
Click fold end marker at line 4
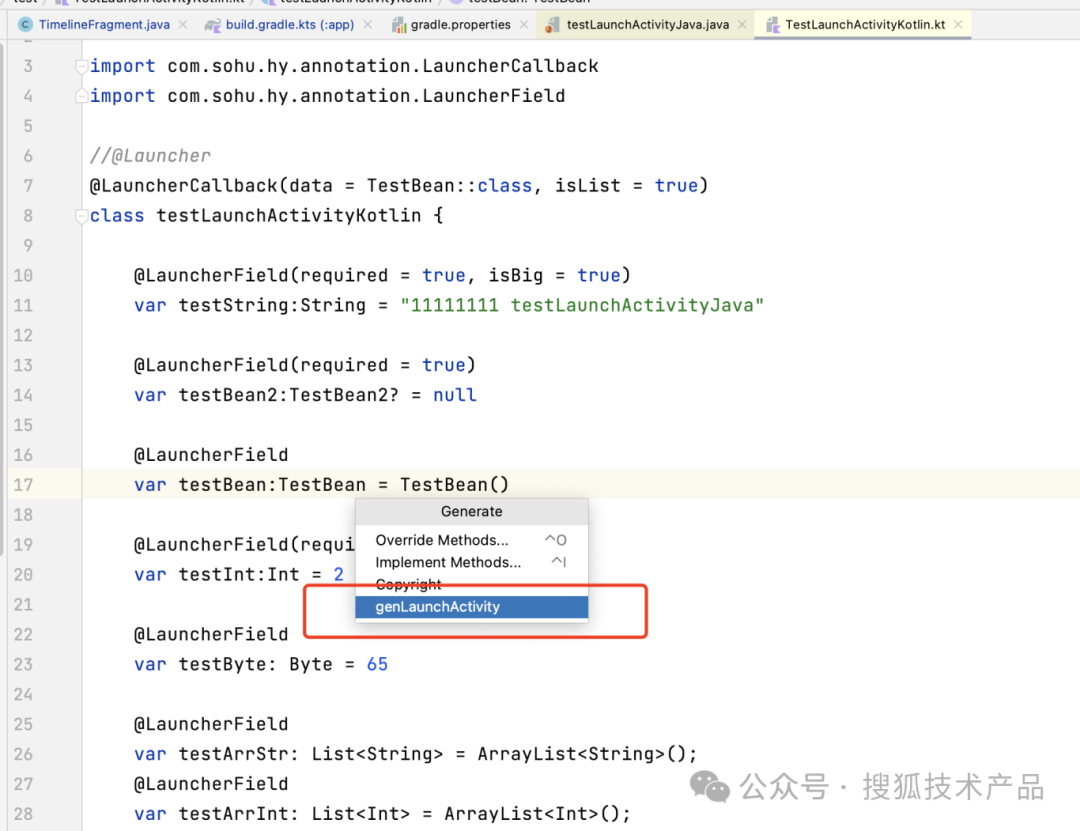point(82,96)
